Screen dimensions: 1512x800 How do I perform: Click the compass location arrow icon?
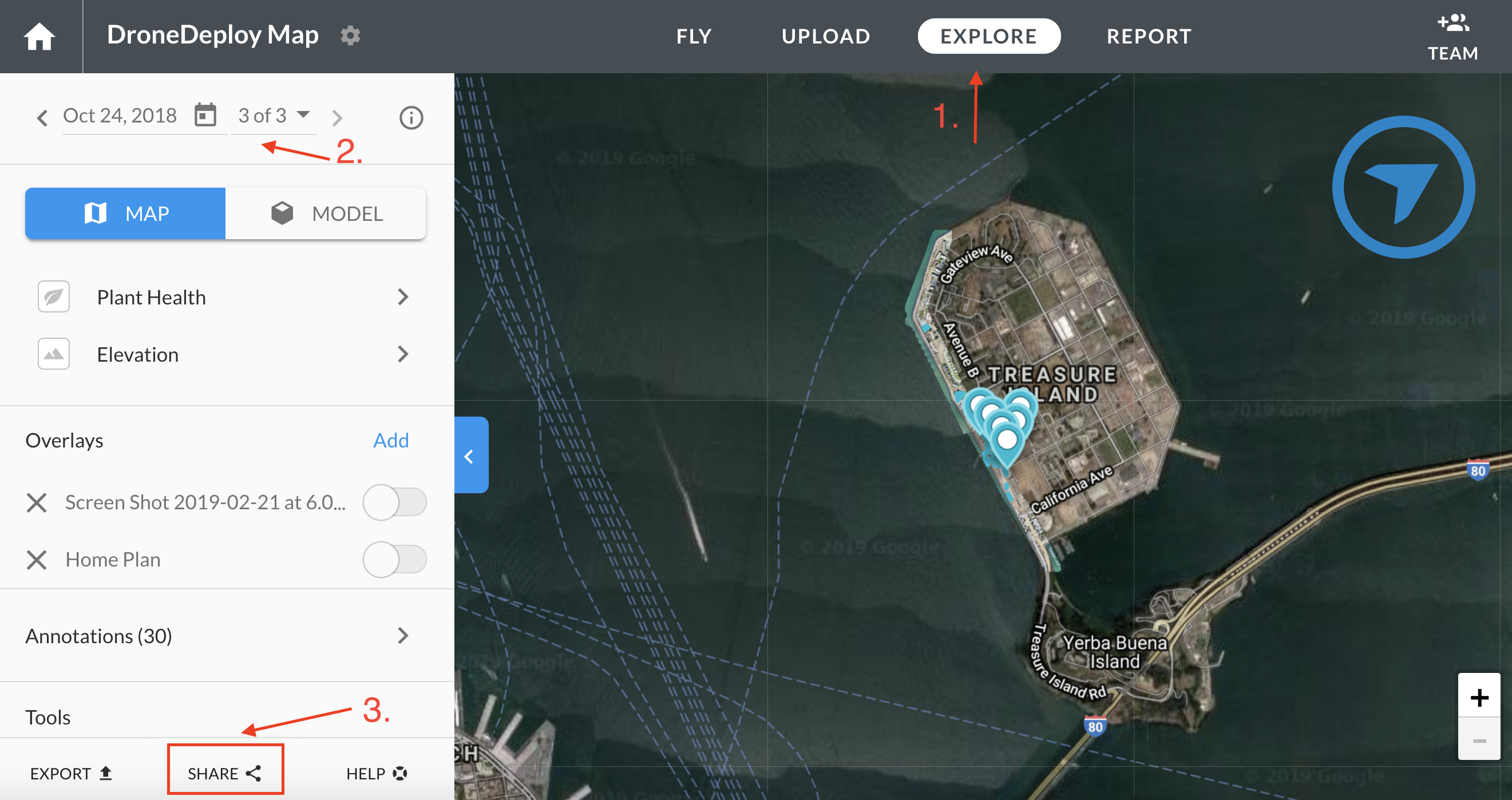1402,187
